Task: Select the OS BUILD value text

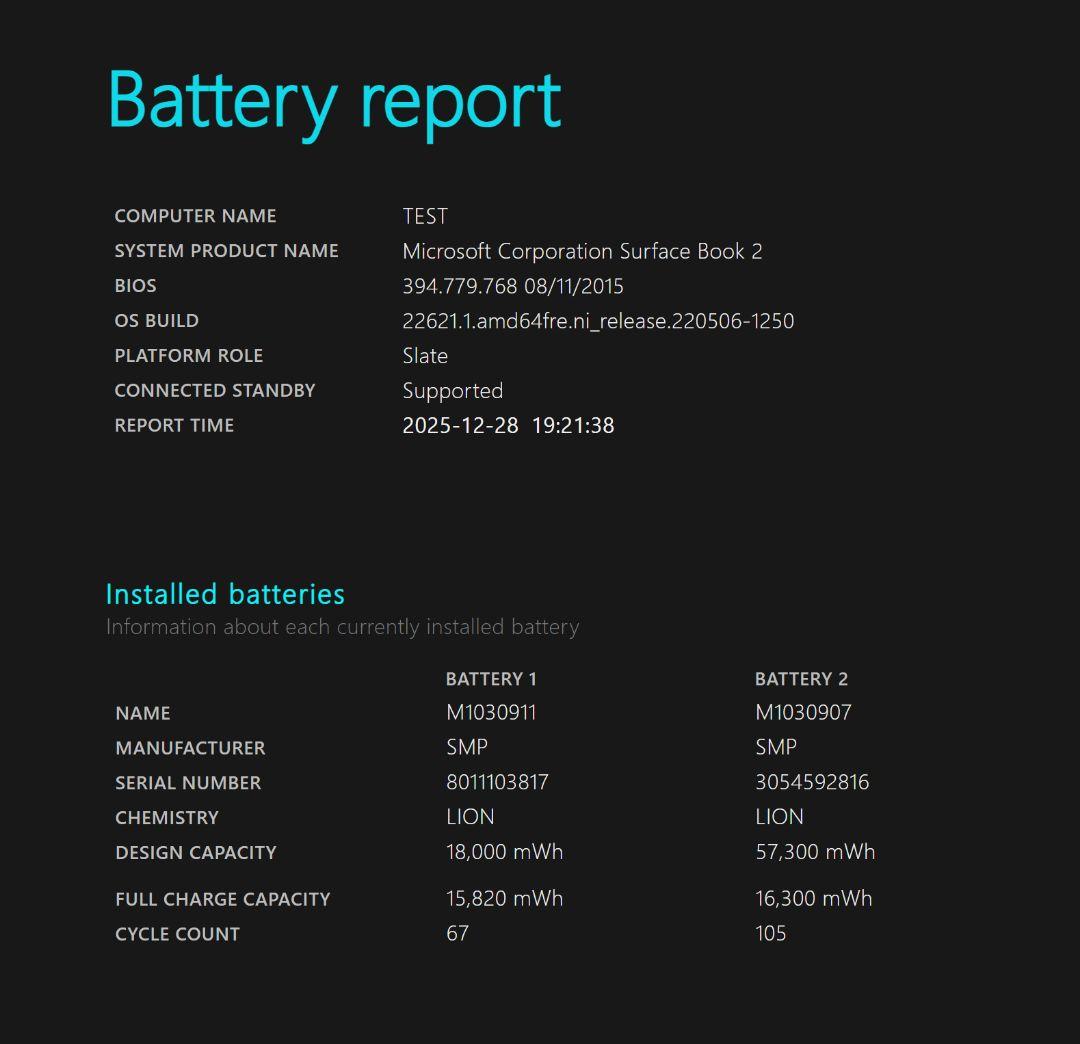Action: tap(597, 321)
